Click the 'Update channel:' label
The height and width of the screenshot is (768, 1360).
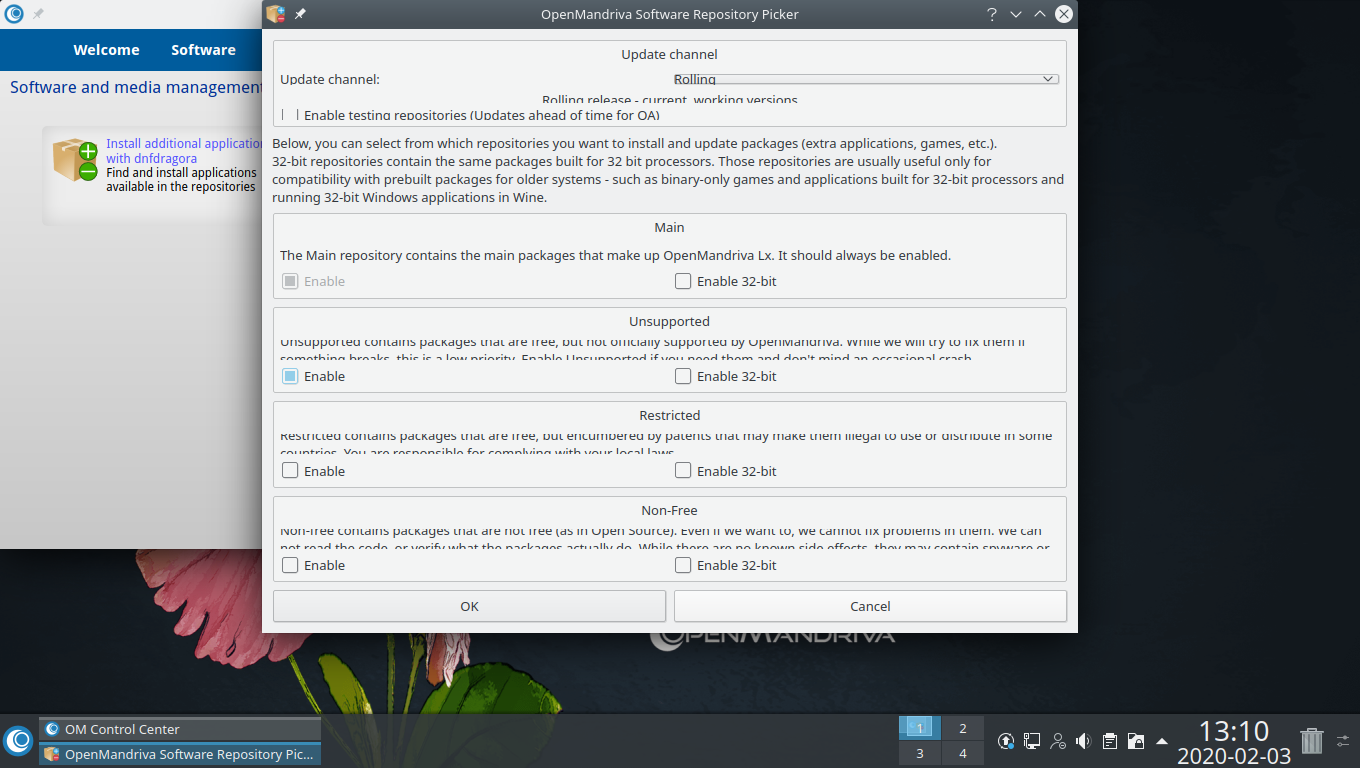coord(330,79)
